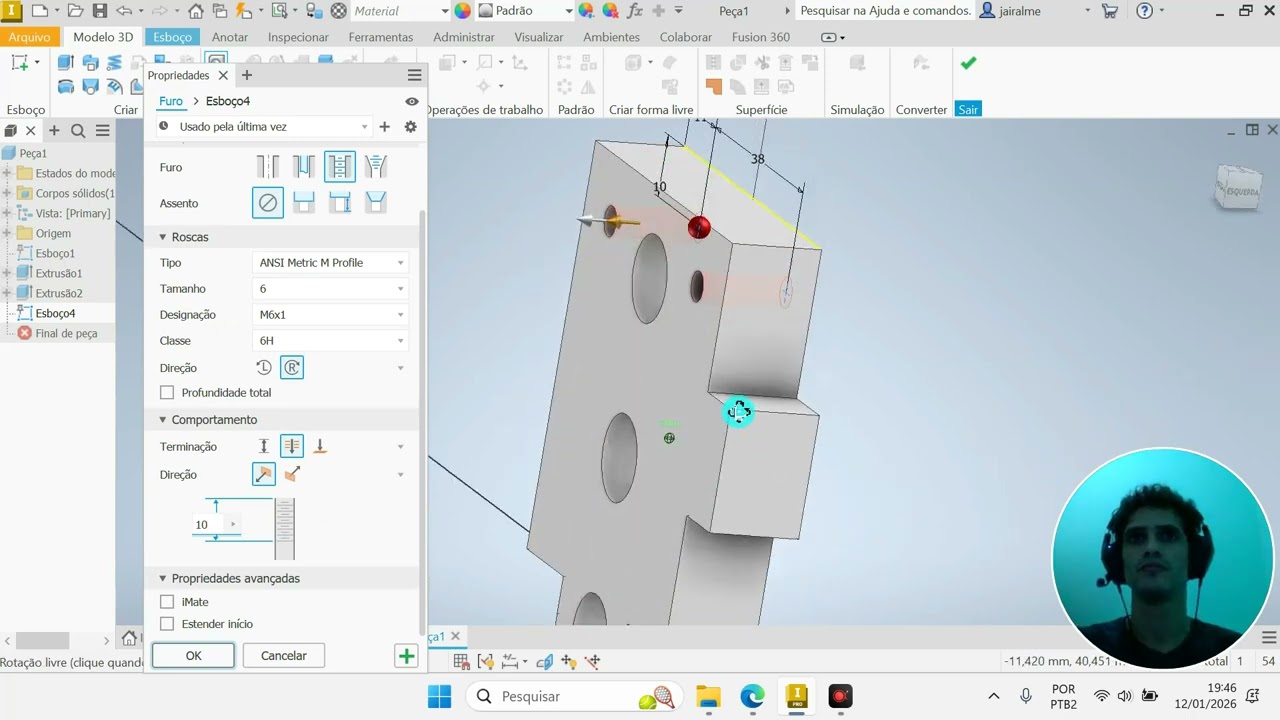Open the Modelo 3D ribbon tab
1280x720 pixels.
(x=103, y=37)
